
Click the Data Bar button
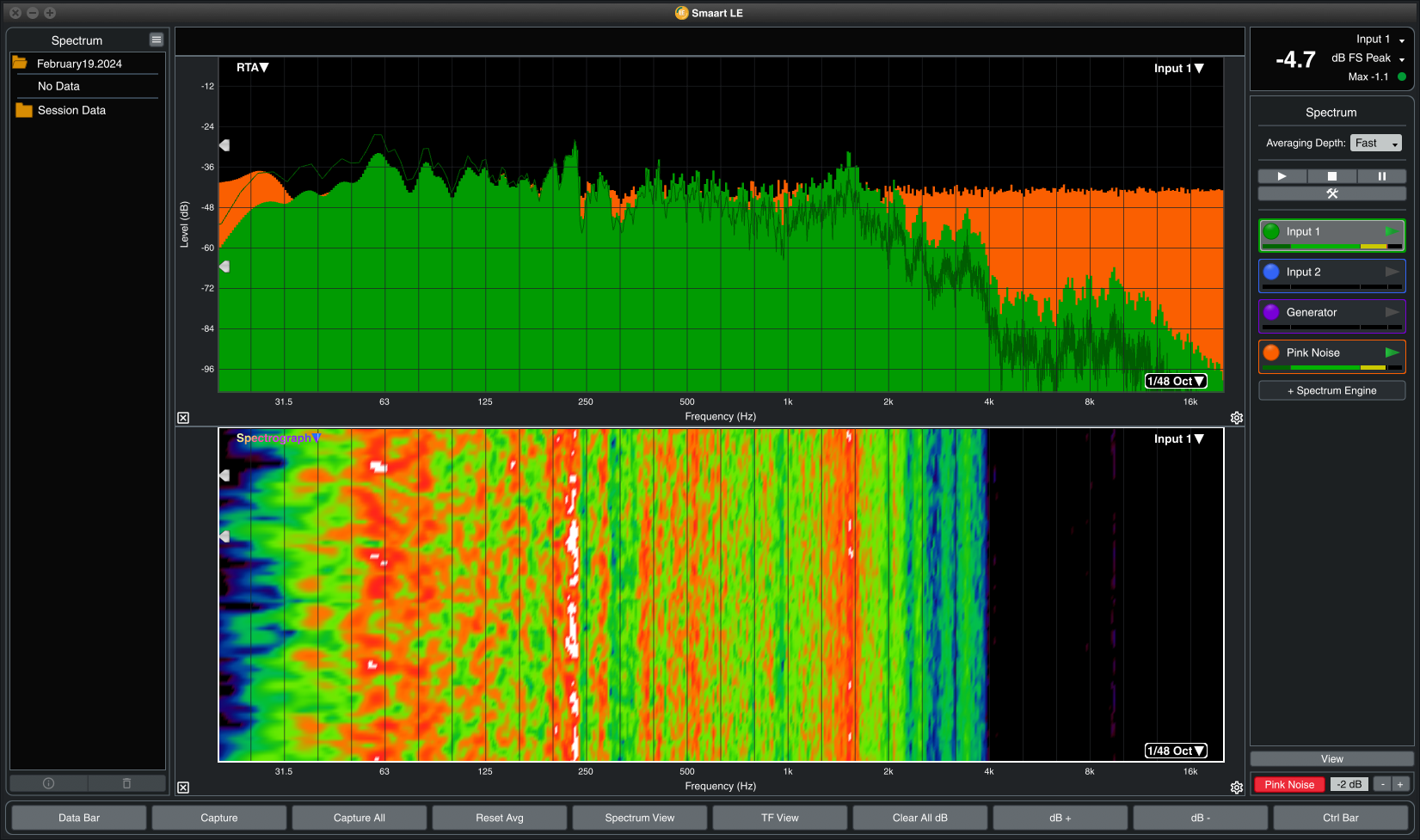[x=79, y=818]
